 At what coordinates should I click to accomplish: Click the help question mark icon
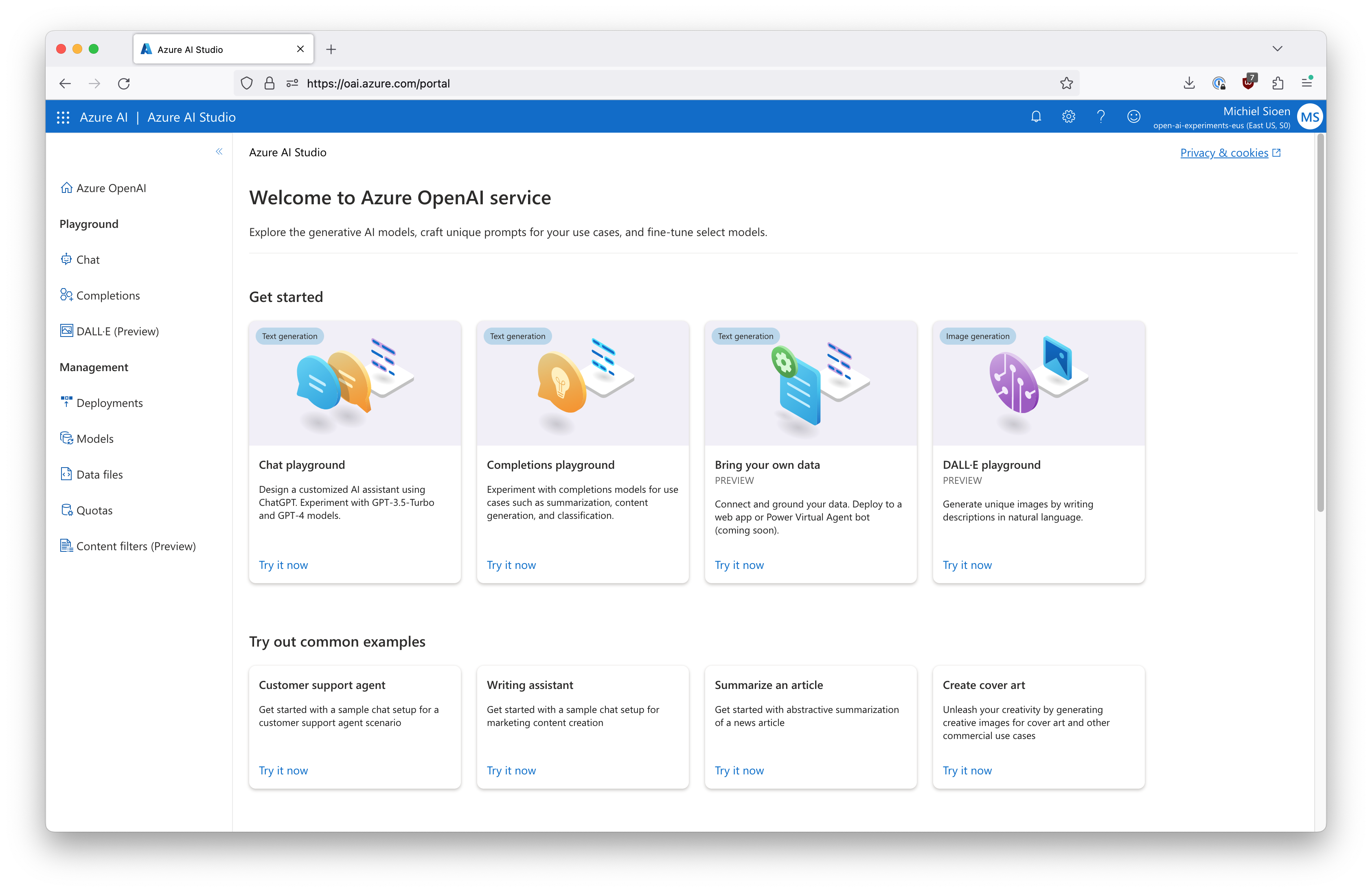(x=1100, y=117)
